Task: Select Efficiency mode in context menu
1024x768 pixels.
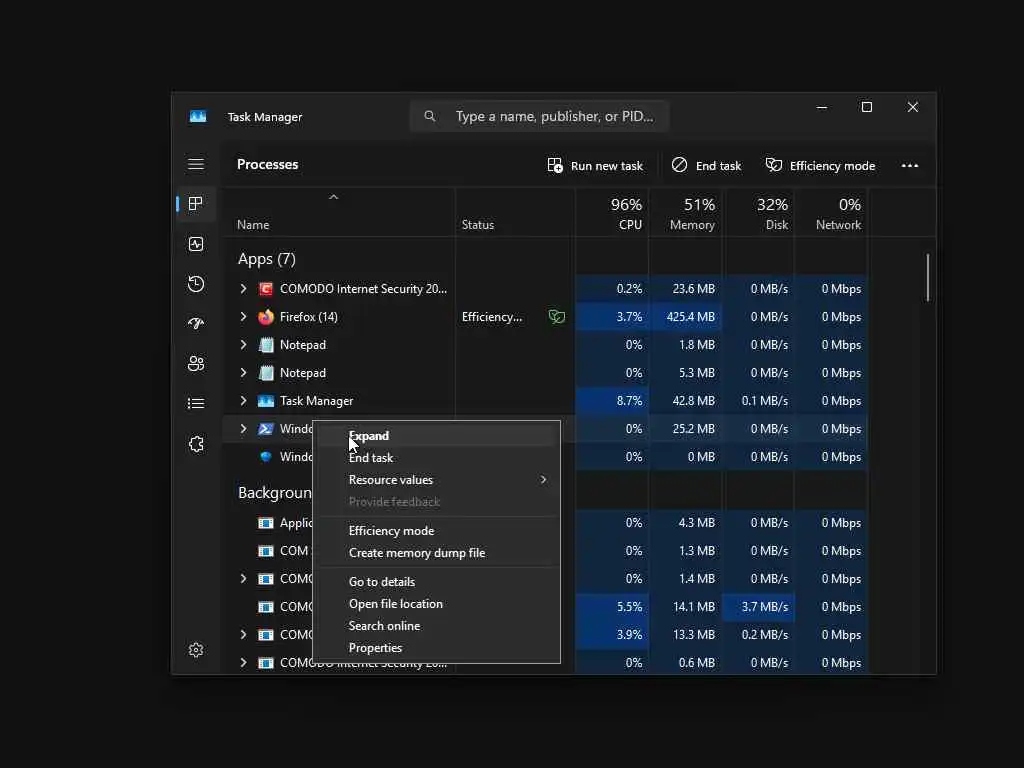Action: click(x=436, y=531)
